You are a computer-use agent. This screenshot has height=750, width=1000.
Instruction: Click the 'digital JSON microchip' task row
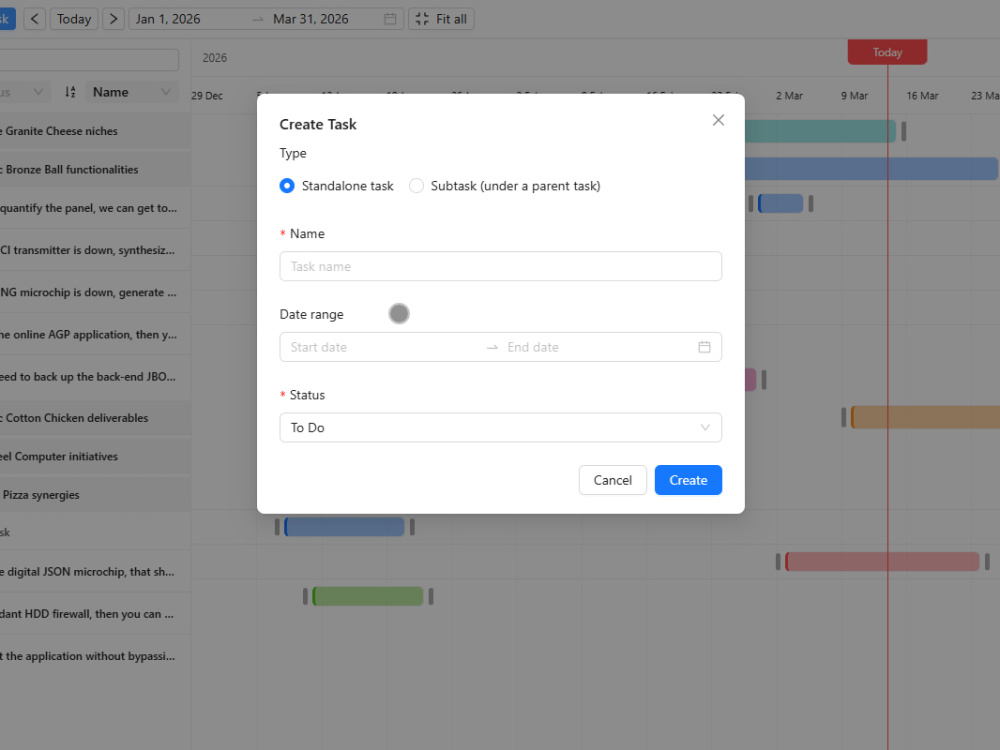[95, 571]
